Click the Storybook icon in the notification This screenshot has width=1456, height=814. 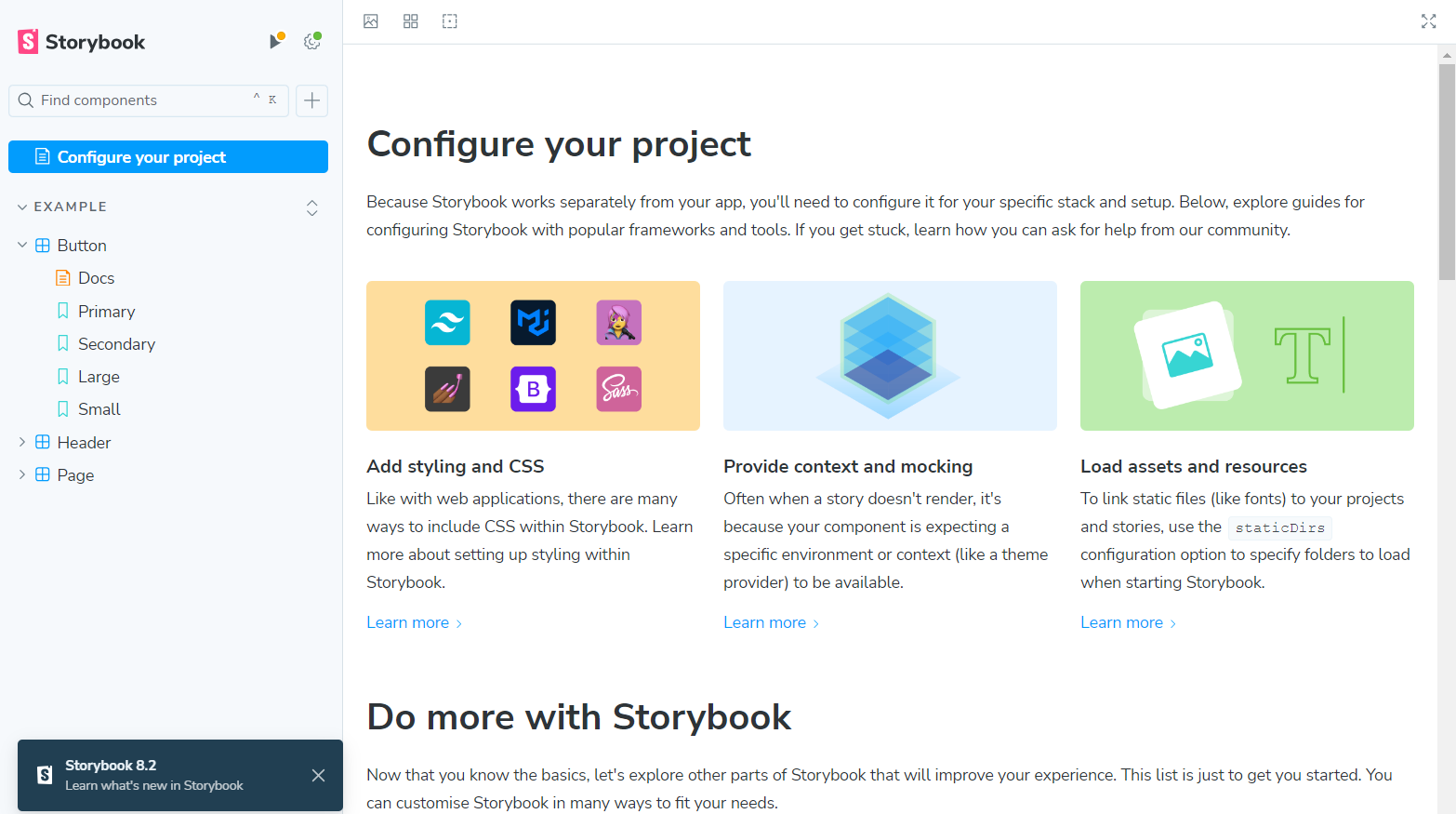click(x=45, y=775)
